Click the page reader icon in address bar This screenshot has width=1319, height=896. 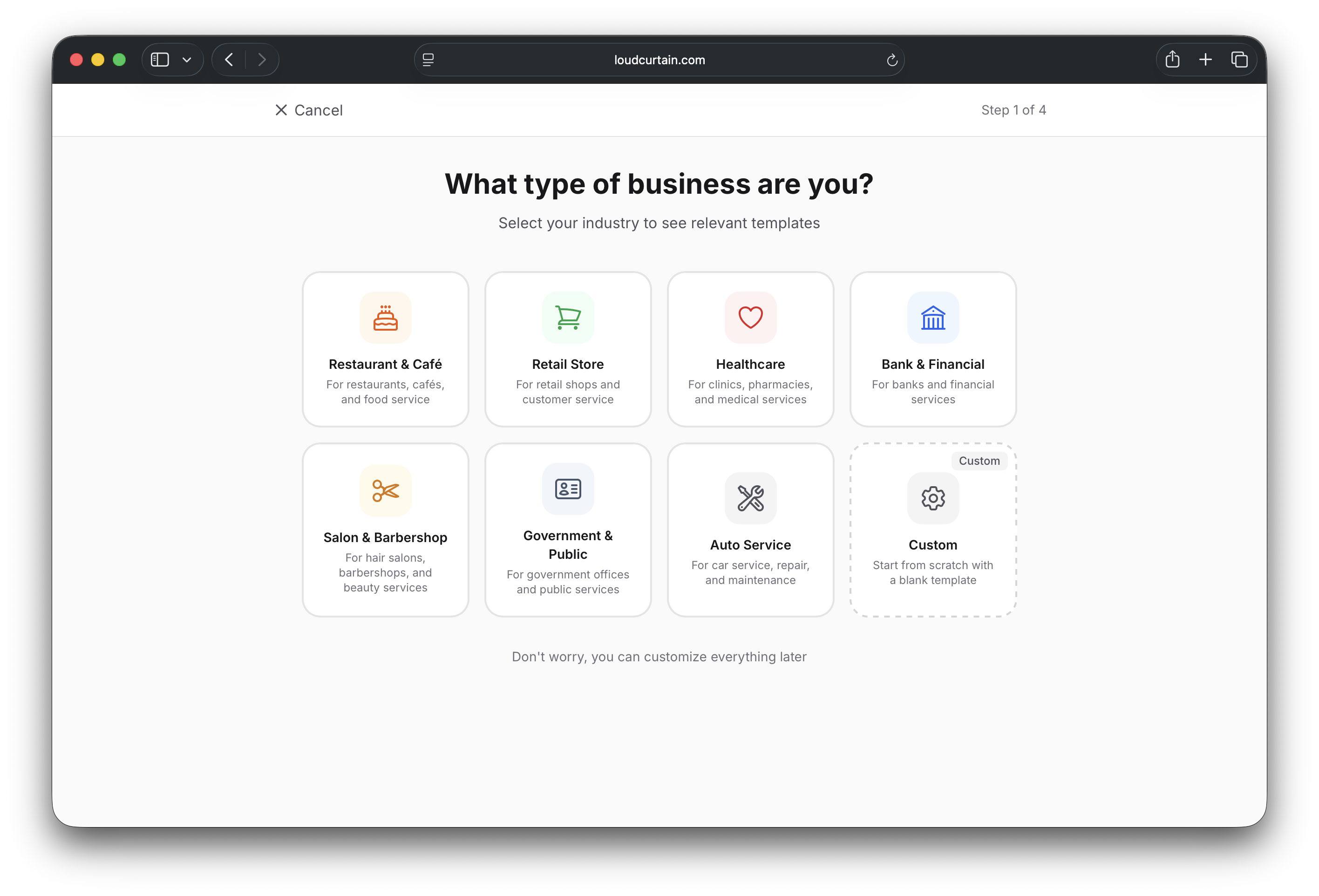[x=428, y=60]
